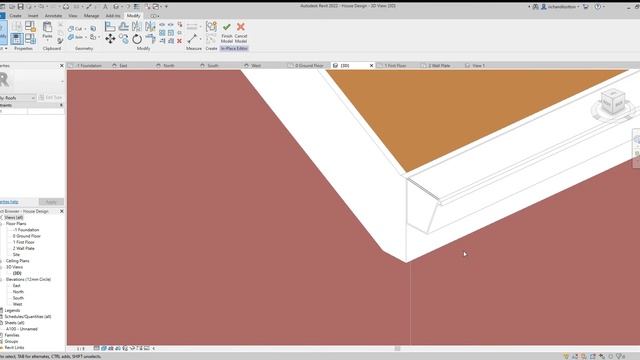
Task: Select {3D} under 3D Views in browser
Action: (17, 273)
